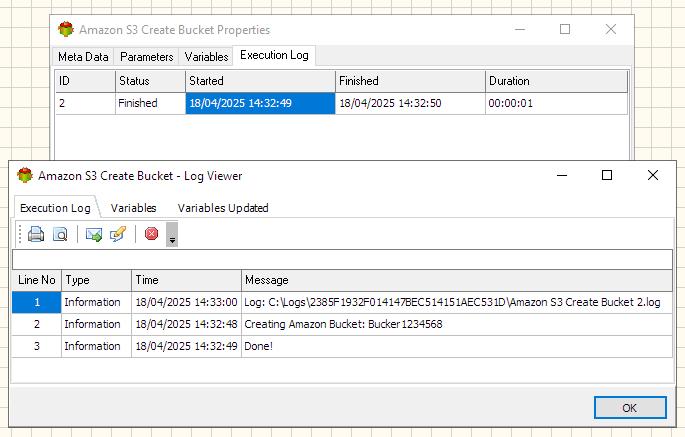Sort by the Finished column header

[x=410, y=81]
